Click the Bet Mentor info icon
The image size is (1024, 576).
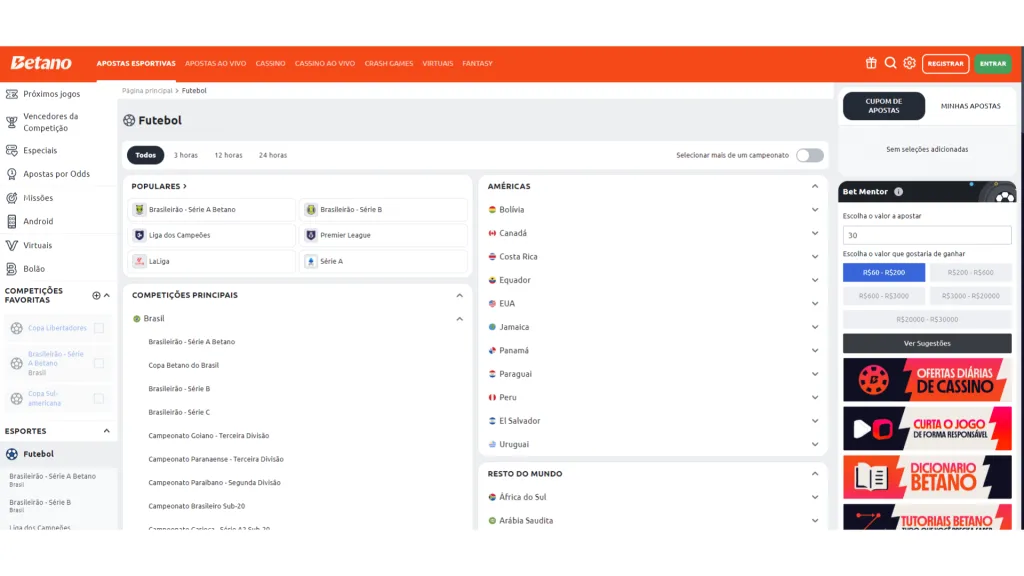pos(898,192)
